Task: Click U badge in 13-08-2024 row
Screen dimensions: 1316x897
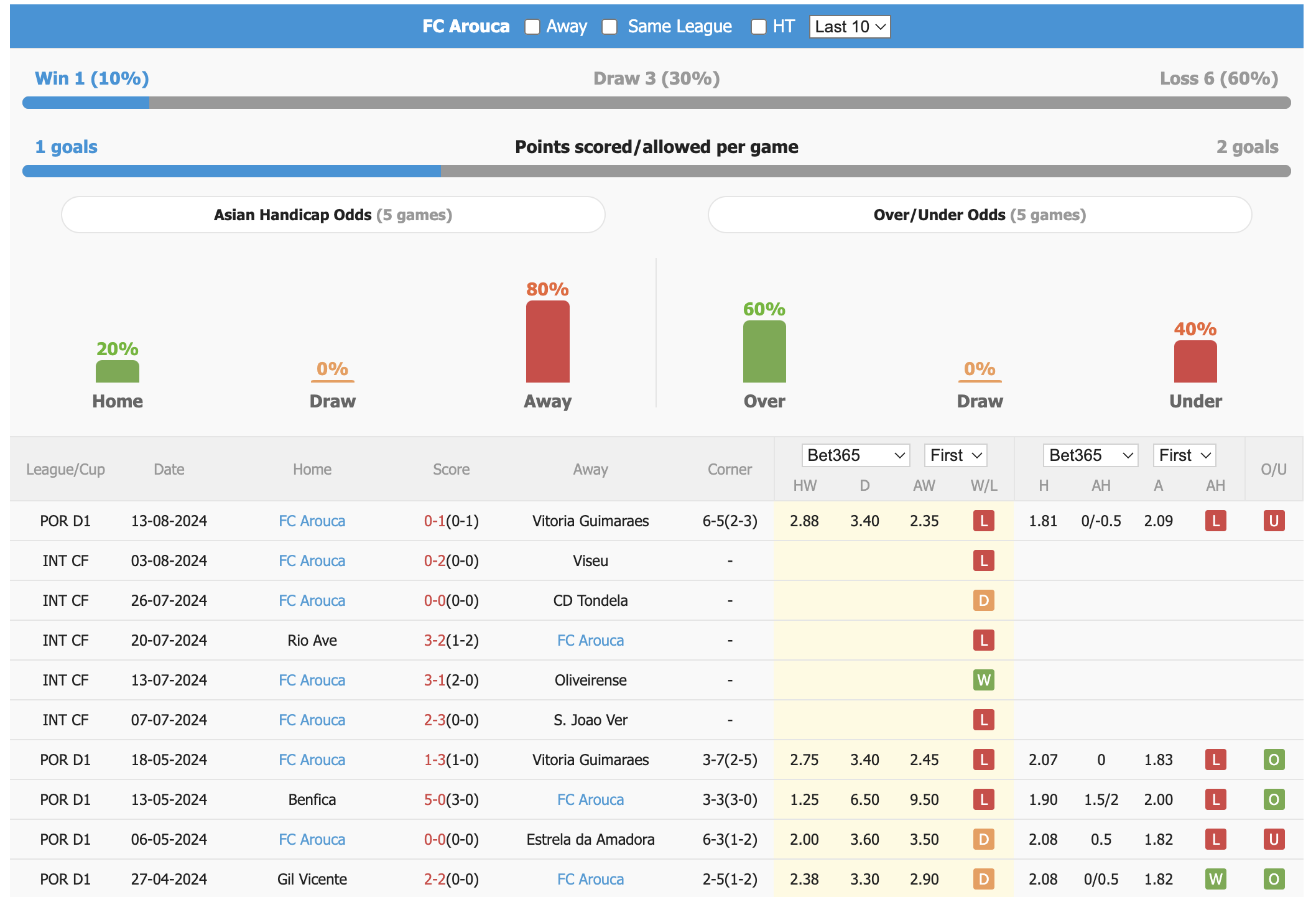Action: coord(1274,521)
